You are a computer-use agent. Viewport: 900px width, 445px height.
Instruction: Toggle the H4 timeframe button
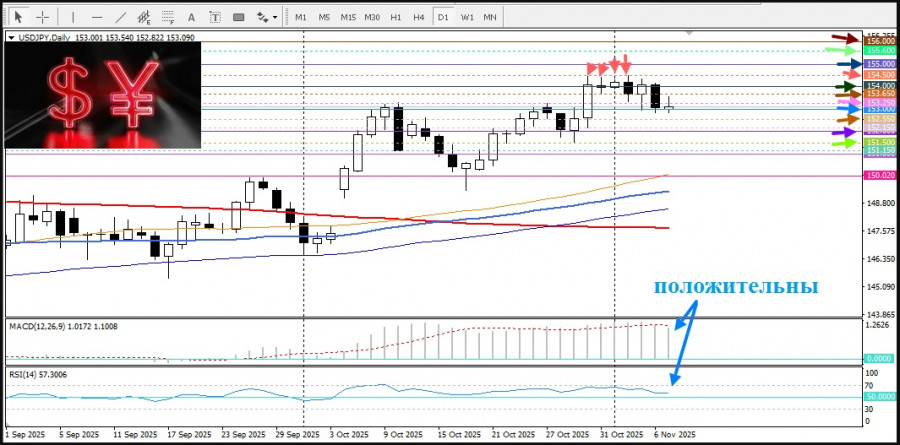[418, 17]
